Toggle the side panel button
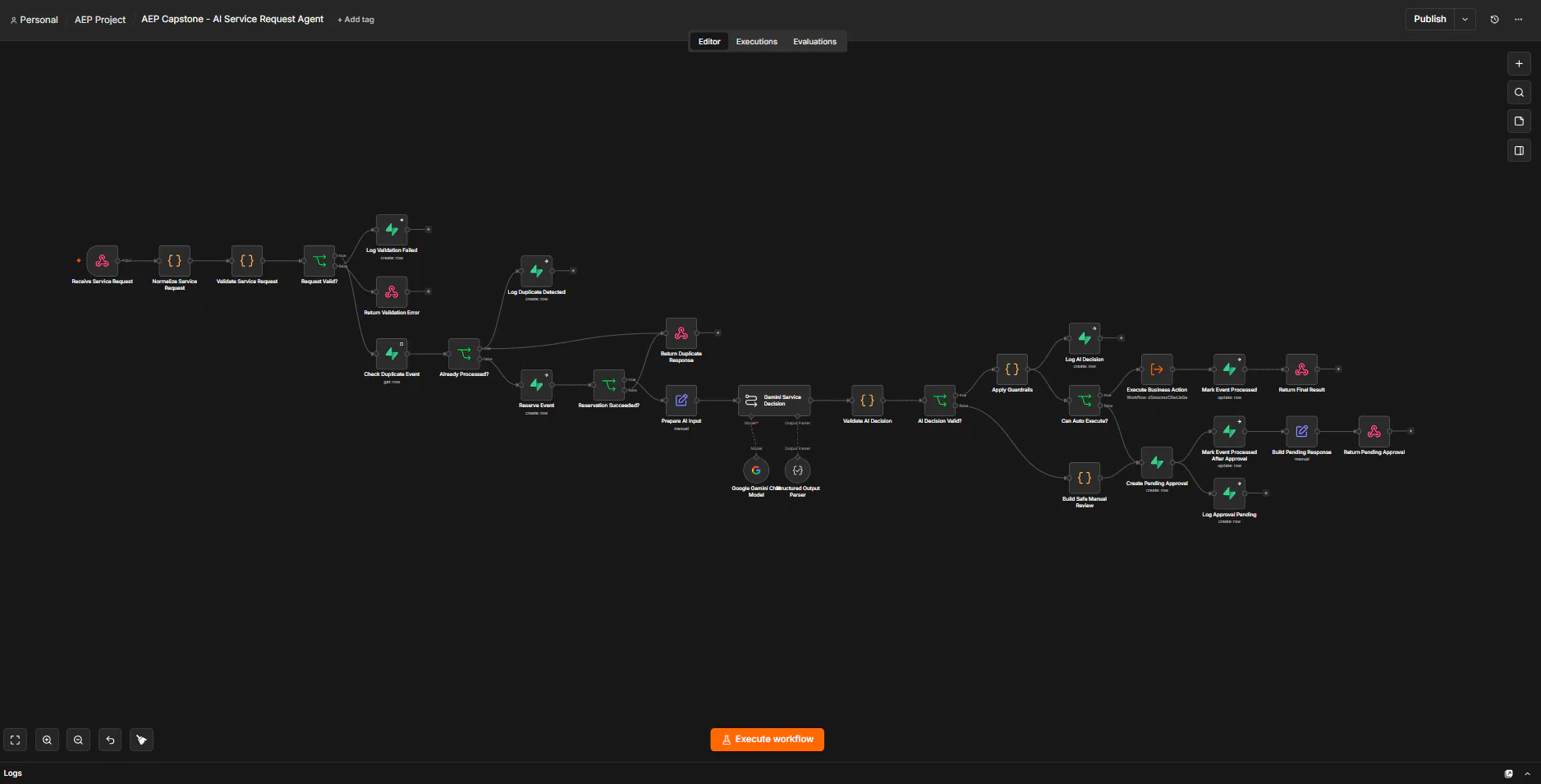The height and width of the screenshot is (784, 1541). pos(1519,151)
